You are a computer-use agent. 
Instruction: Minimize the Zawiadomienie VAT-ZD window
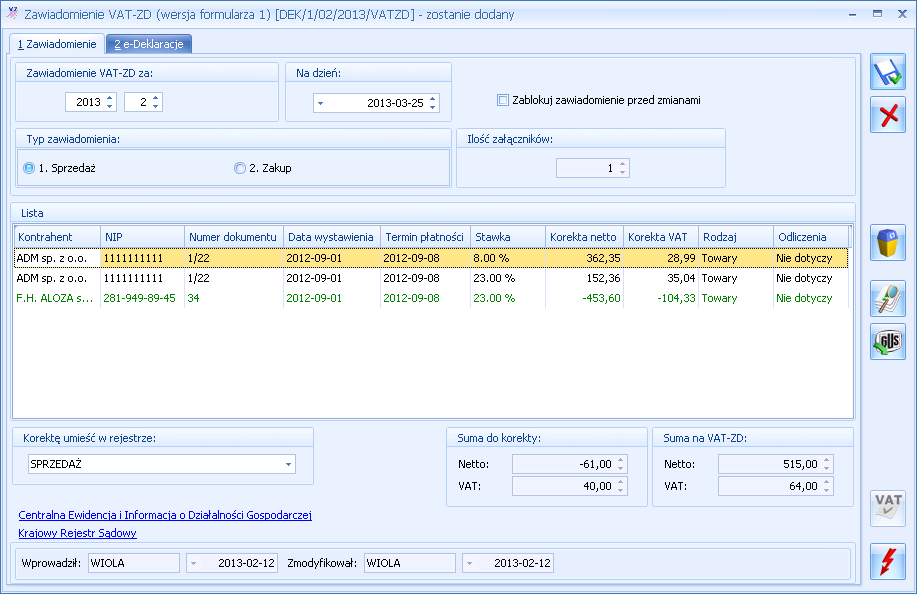853,14
